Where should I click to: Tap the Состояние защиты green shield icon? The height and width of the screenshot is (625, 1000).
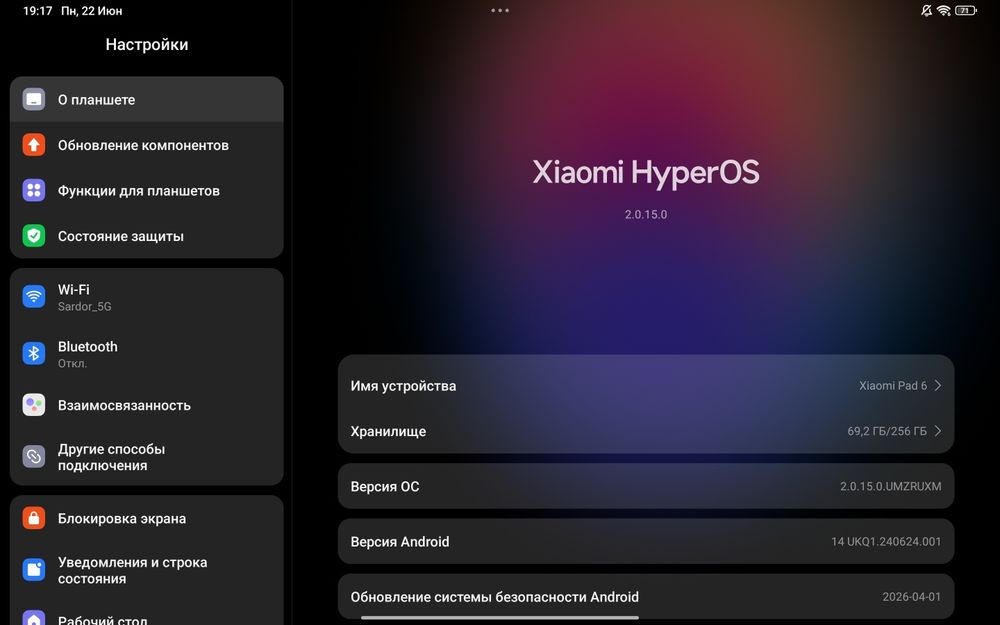tap(34, 236)
